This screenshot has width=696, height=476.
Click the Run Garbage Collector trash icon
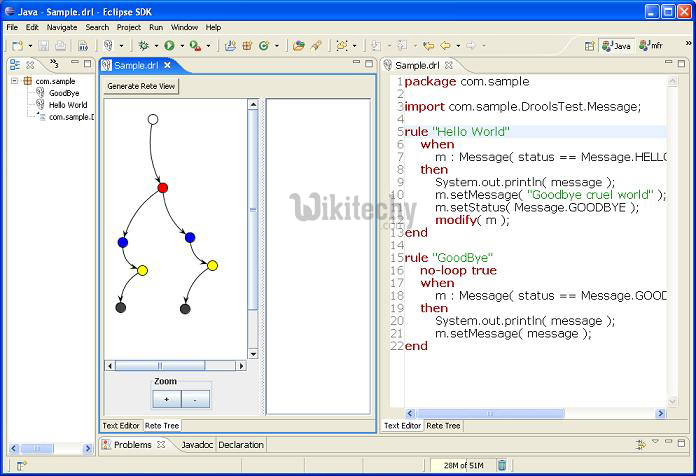[502, 465]
